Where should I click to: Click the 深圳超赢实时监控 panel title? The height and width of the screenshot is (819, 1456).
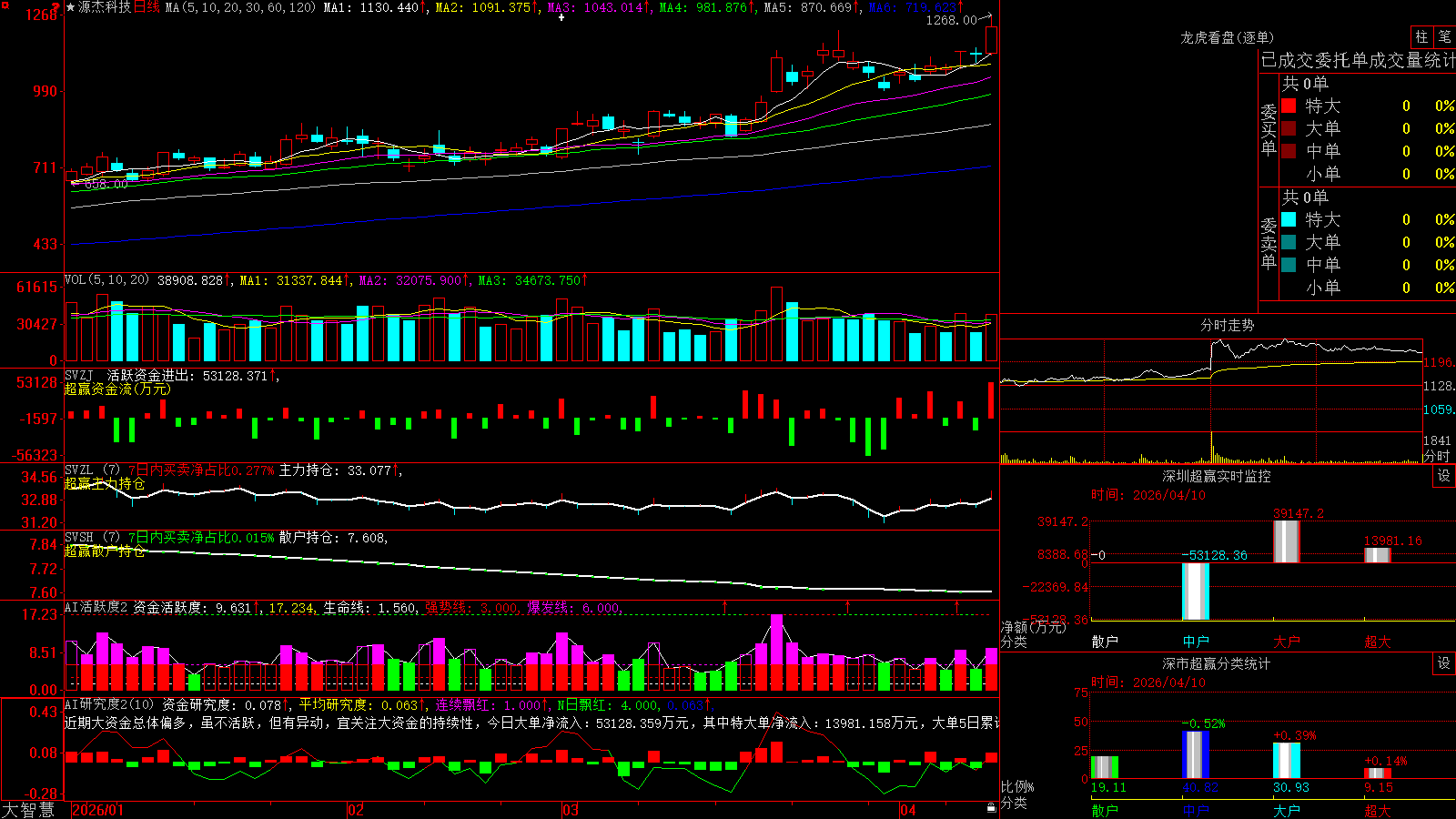tap(1216, 476)
